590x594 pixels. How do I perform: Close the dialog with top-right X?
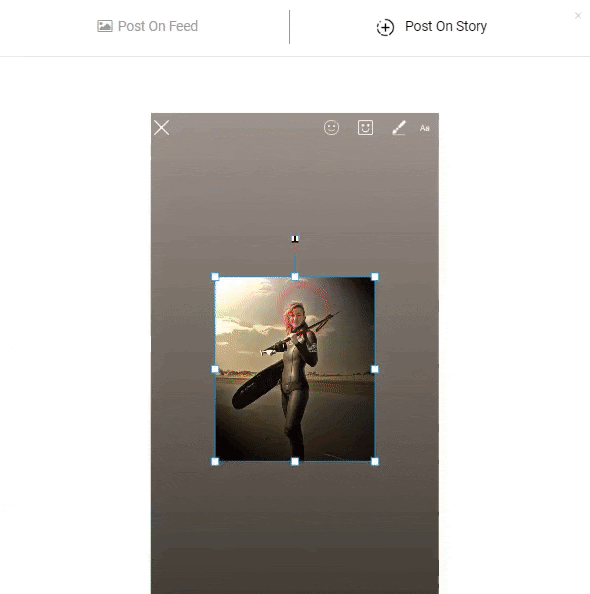(x=578, y=16)
